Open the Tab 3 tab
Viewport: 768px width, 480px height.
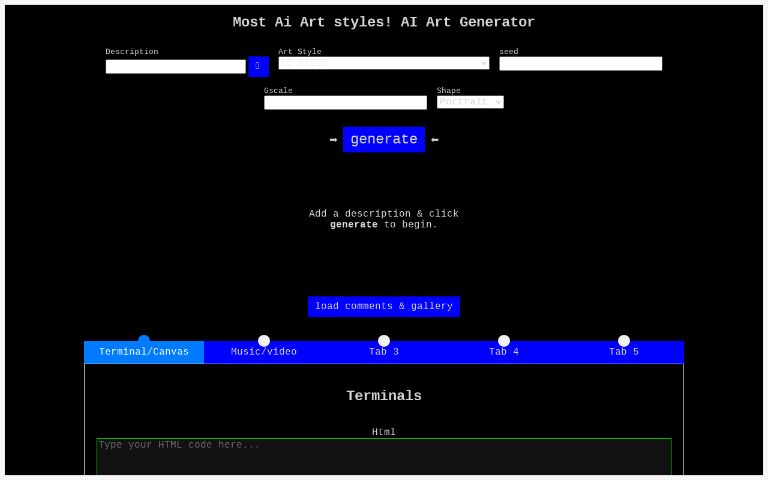[384, 352]
